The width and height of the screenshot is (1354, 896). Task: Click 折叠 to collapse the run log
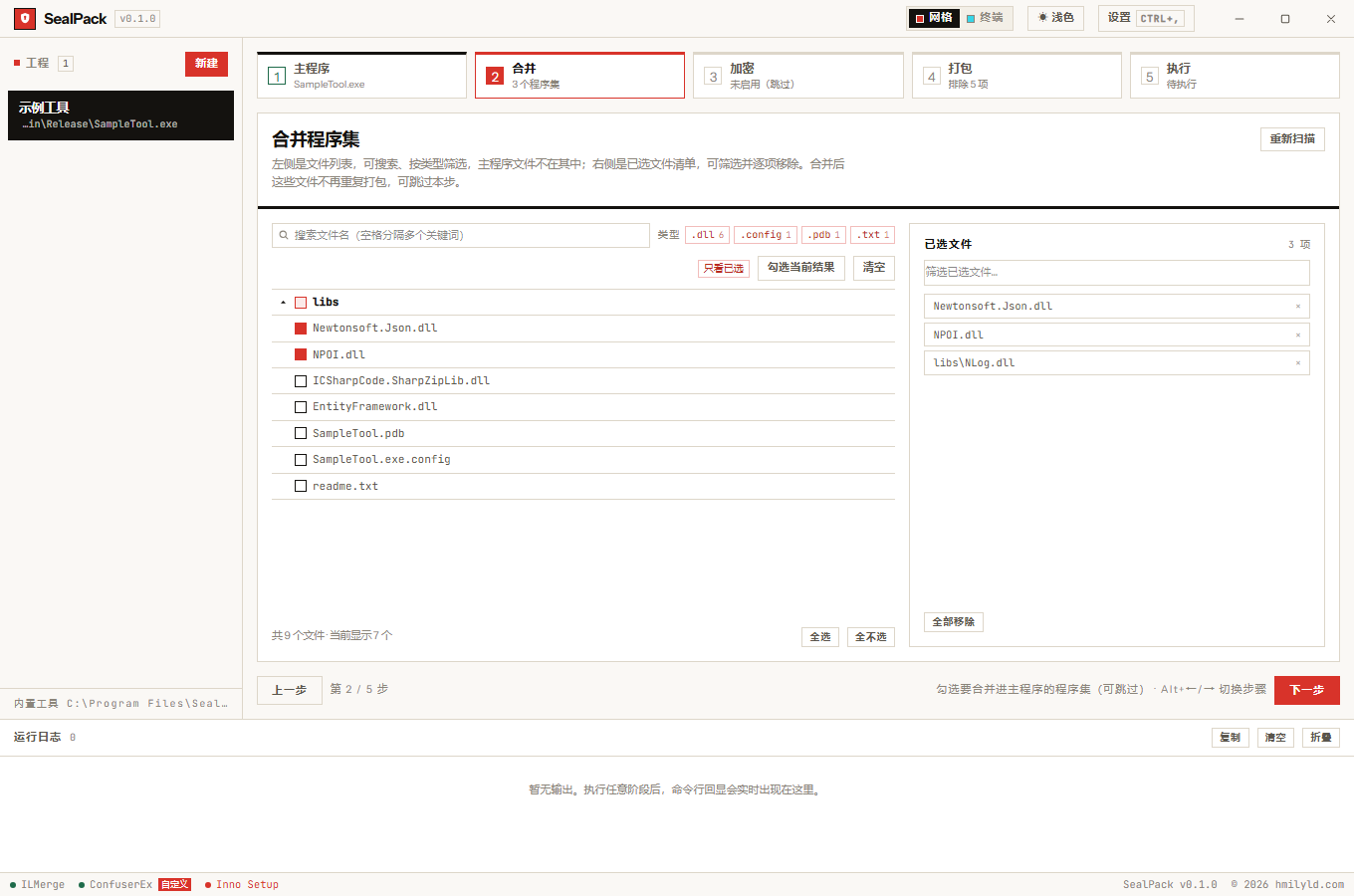(x=1321, y=738)
